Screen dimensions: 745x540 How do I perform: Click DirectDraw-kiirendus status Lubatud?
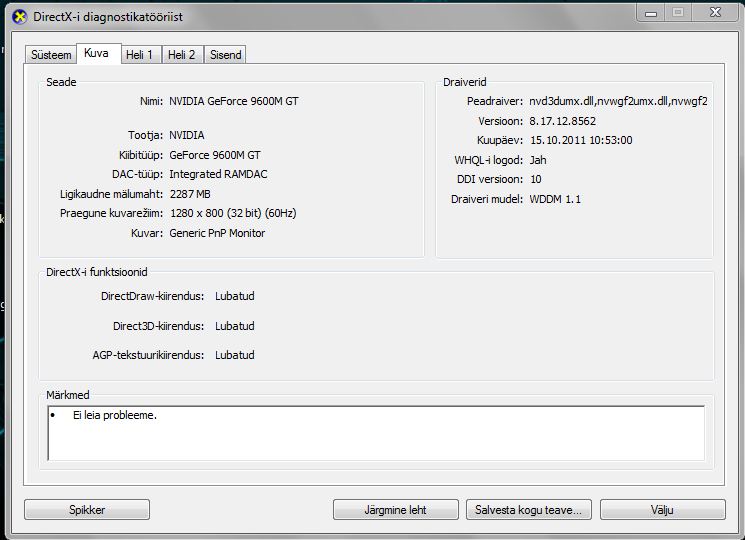(x=235, y=296)
